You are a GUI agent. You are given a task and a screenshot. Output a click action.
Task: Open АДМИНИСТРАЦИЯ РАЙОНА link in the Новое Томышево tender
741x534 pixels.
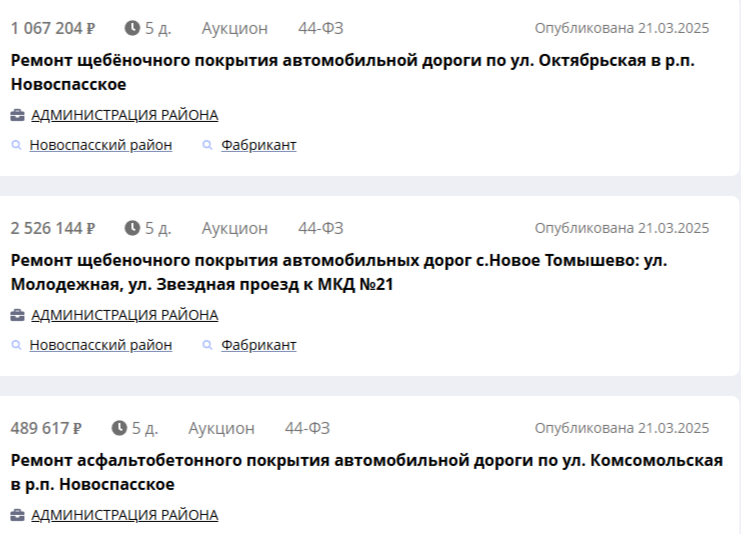[124, 315]
